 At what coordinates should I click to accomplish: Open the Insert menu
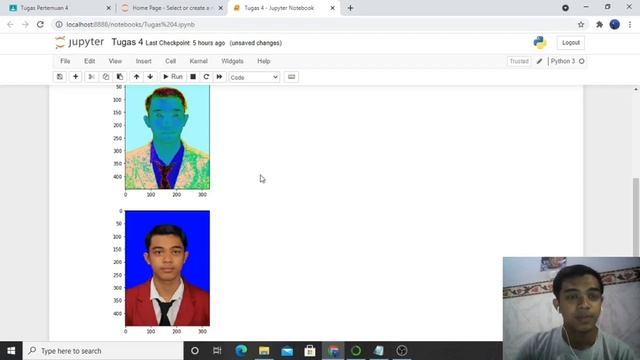[x=143, y=61]
